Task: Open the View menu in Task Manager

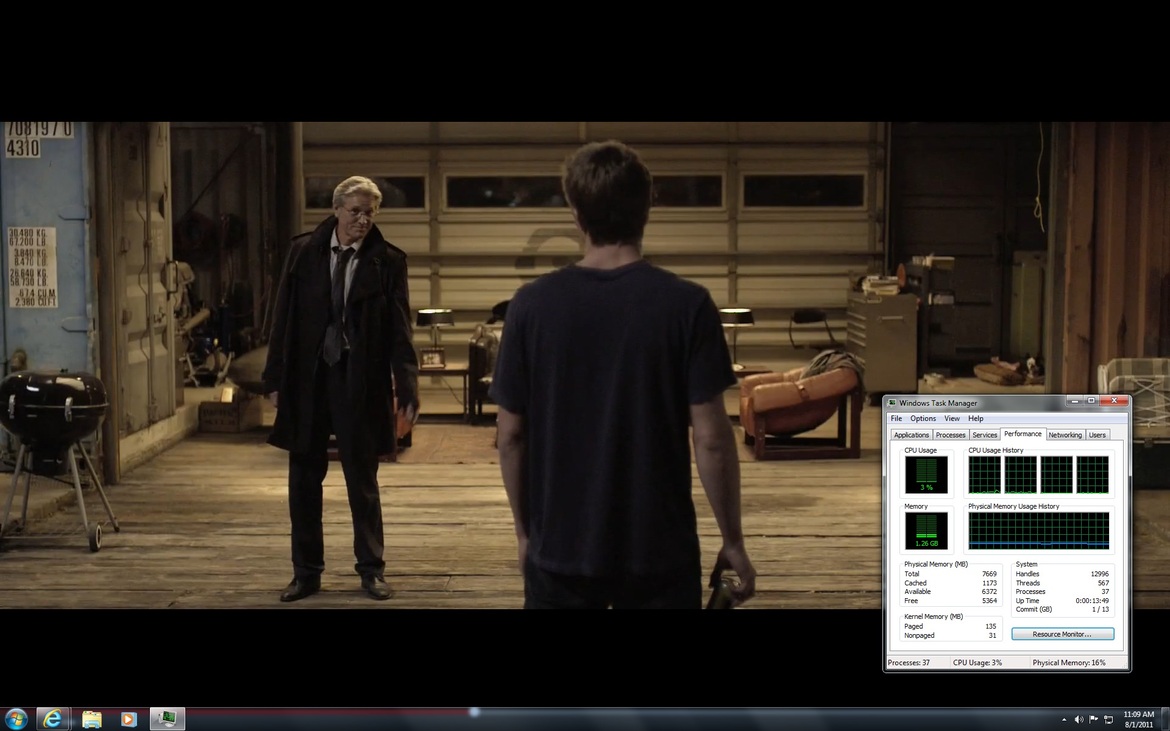Action: point(952,418)
